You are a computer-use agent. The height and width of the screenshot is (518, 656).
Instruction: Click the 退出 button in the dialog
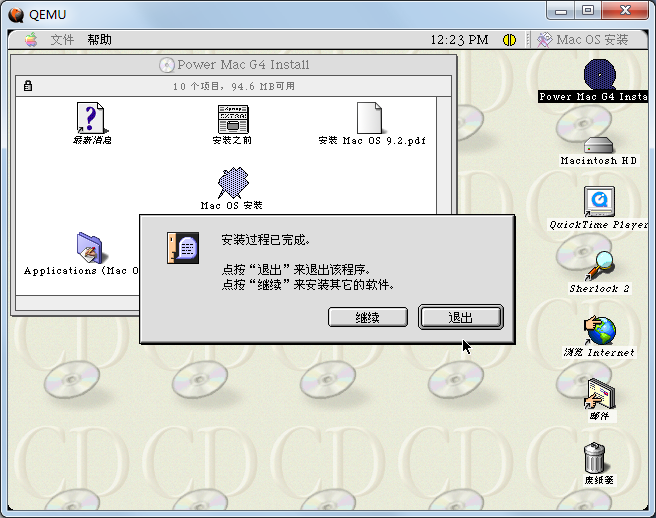(x=461, y=317)
